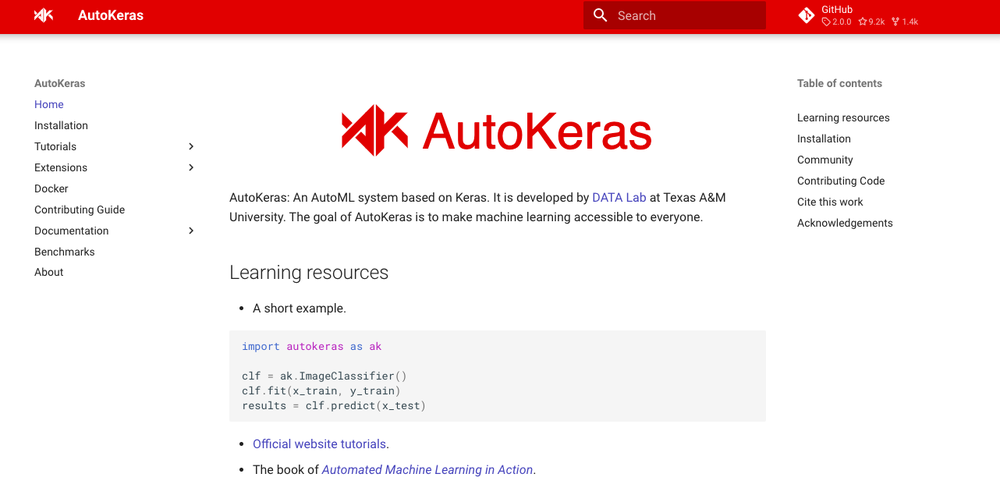Open the Contributing Guide page
The width and height of the screenshot is (1000, 483).
click(x=80, y=210)
